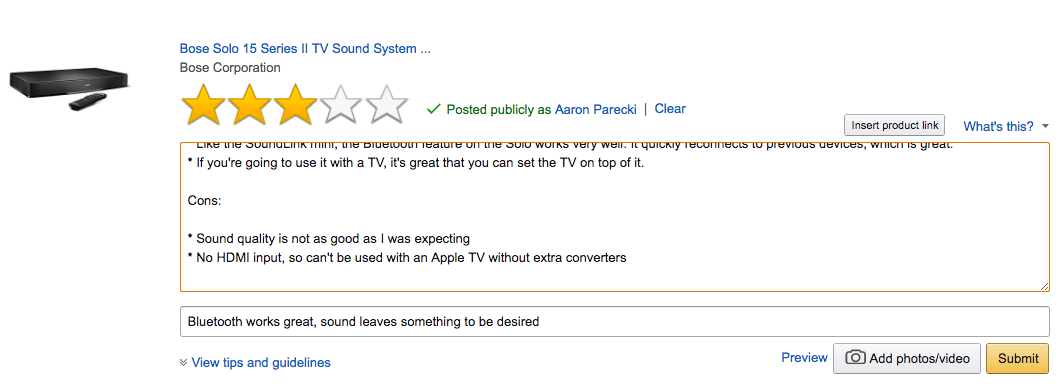Click the third gold star
The height and width of the screenshot is (389, 1060).
tap(295, 105)
